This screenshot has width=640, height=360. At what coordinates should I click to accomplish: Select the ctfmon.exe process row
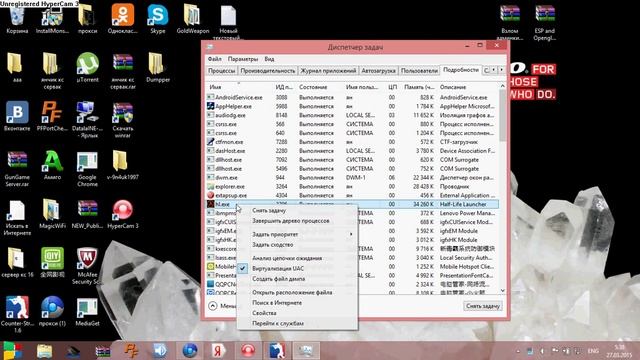pos(352,142)
